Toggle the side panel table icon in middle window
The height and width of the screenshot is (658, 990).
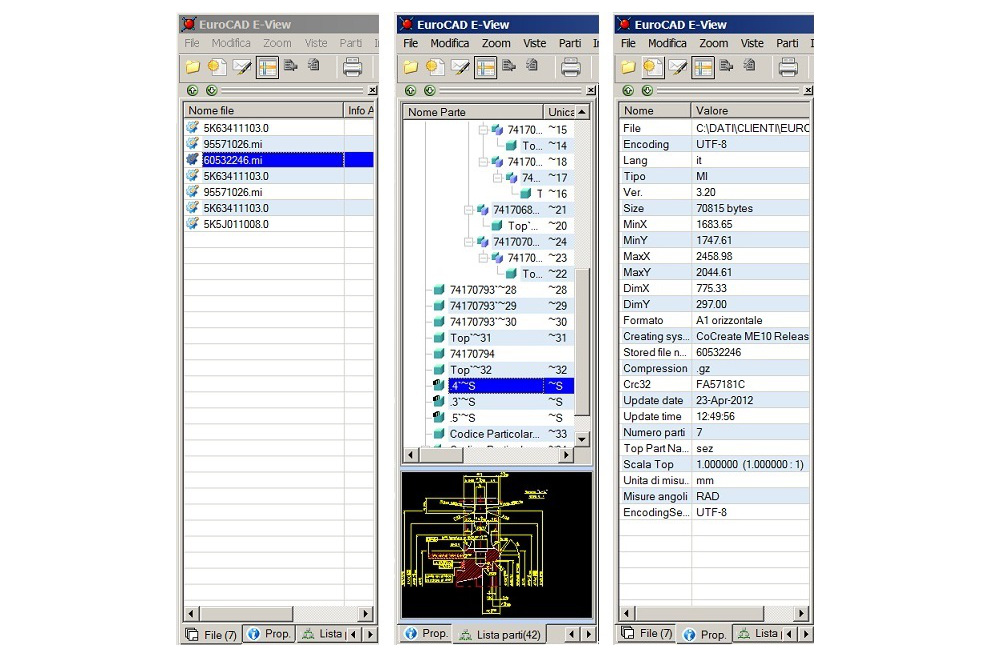click(486, 67)
